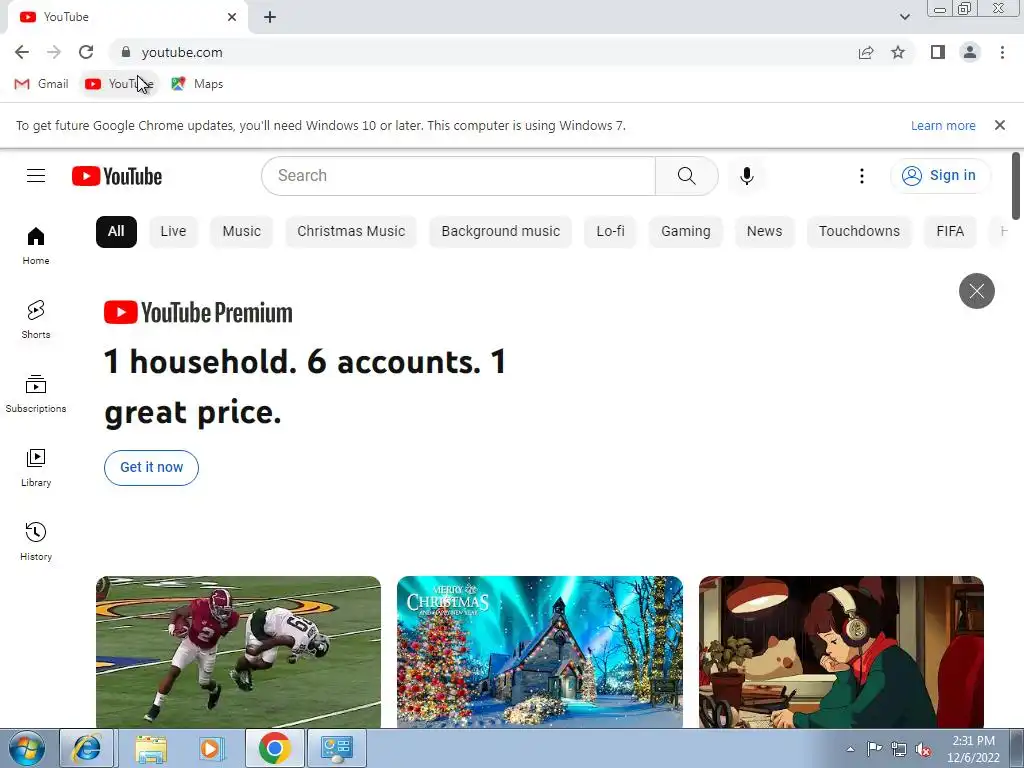Select the FIFA filter chip
This screenshot has height=768, width=1024.
pyautogui.click(x=950, y=232)
